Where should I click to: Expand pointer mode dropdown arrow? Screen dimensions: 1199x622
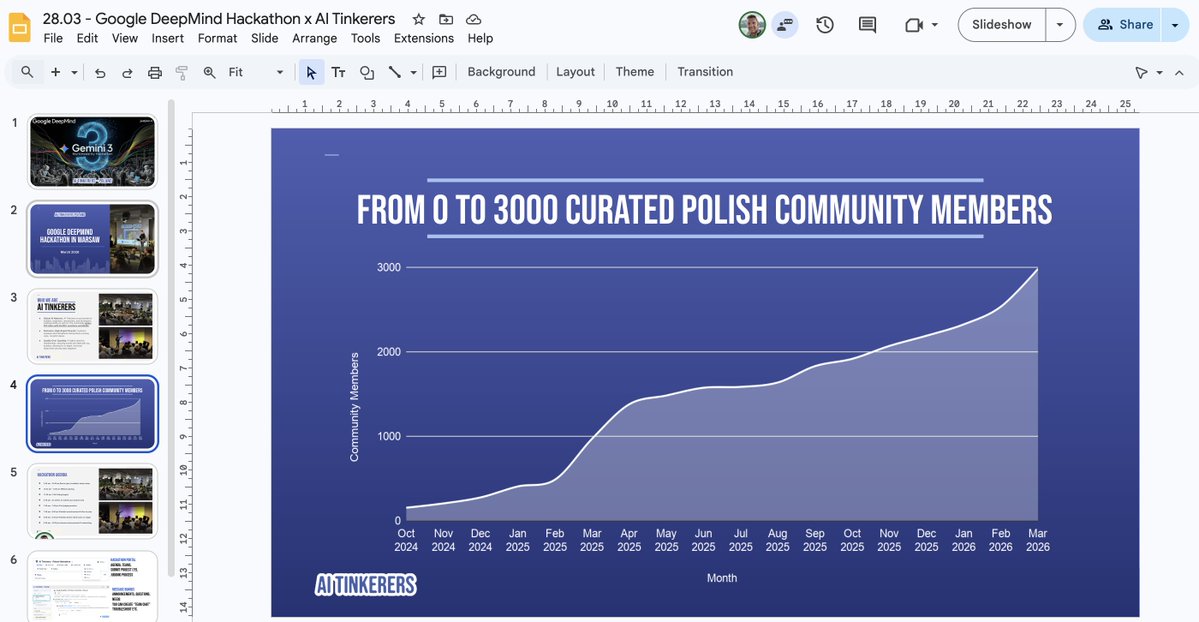[1159, 73]
